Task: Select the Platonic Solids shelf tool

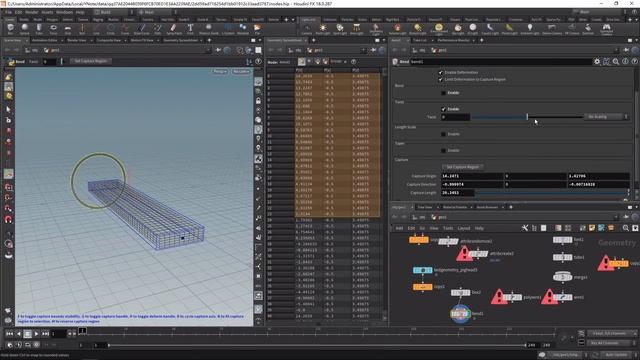Action: (x=209, y=29)
